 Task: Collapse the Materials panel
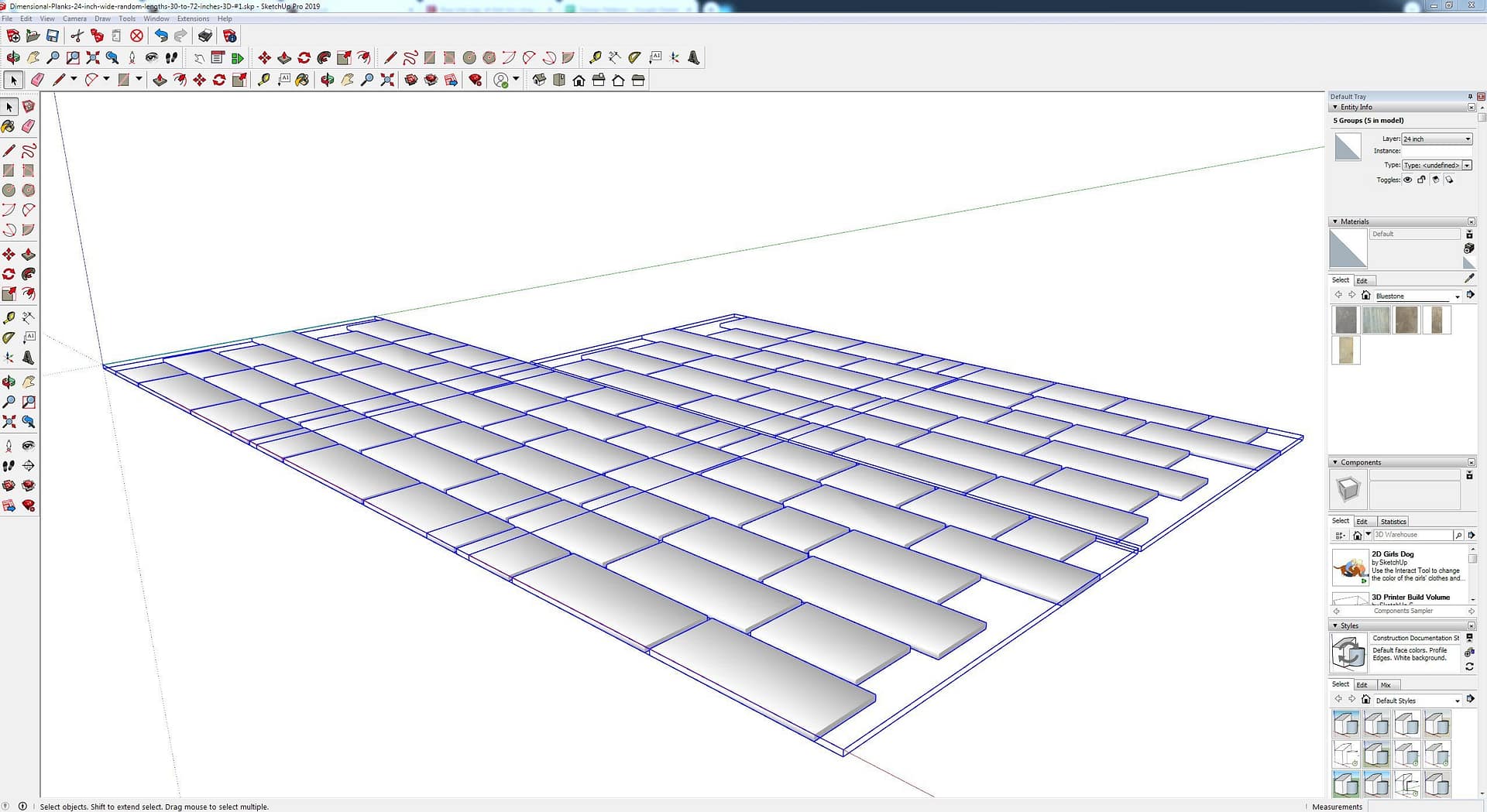(x=1335, y=221)
